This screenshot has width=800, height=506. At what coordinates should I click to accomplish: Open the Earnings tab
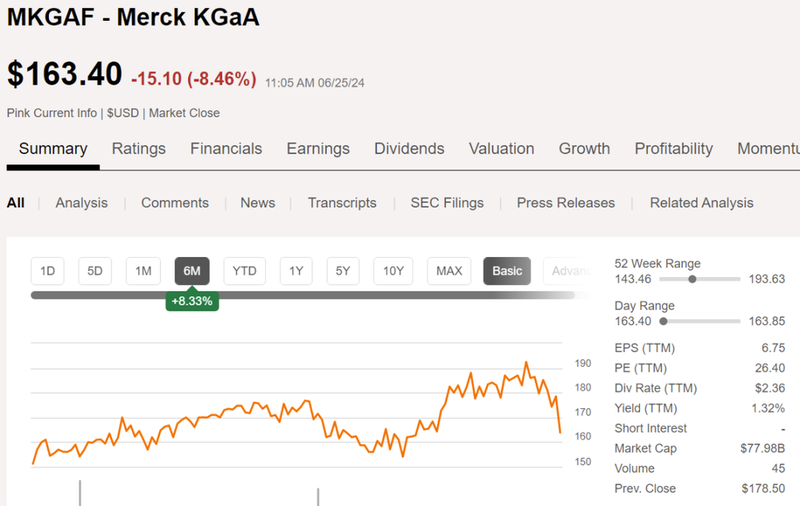point(318,149)
